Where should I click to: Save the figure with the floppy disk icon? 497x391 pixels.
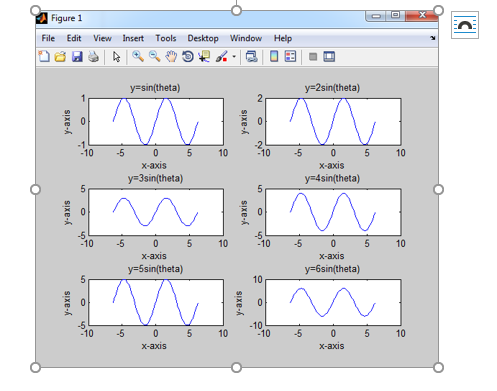point(77,57)
